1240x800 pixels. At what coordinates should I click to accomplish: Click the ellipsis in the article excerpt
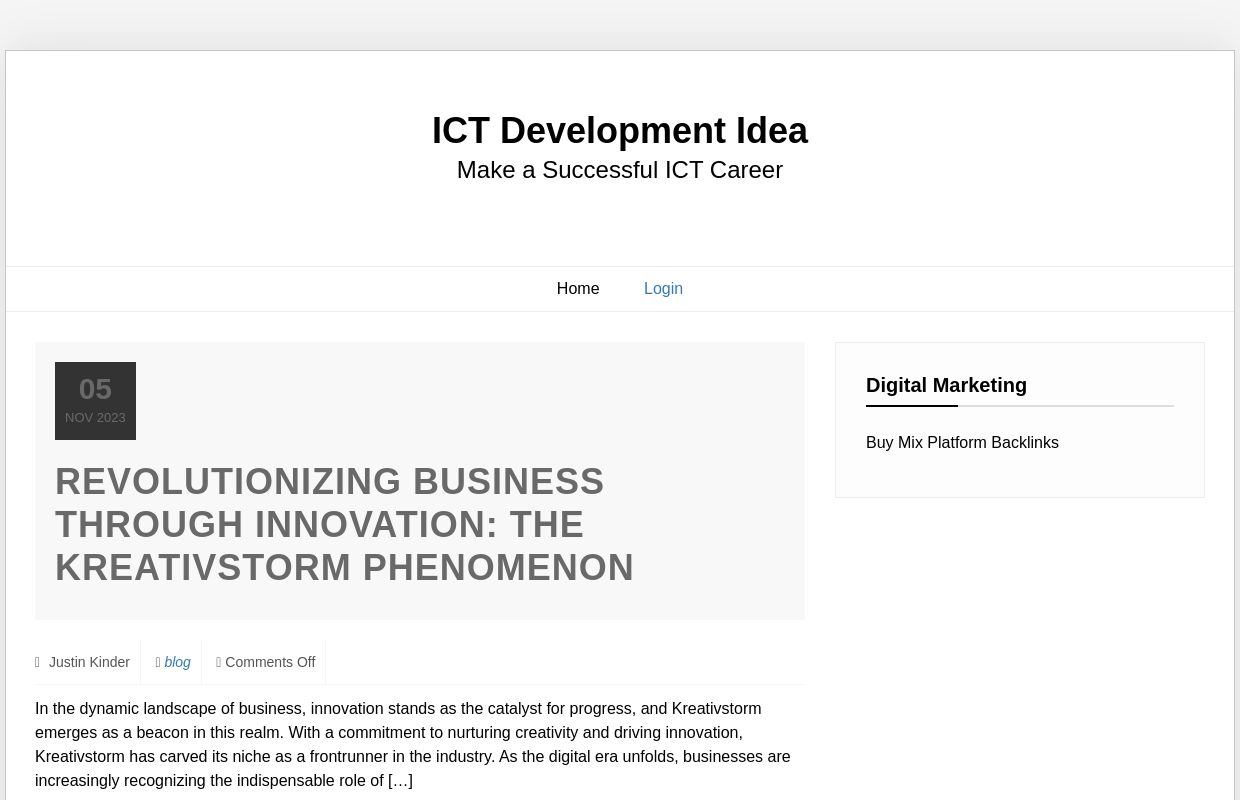pyautogui.click(x=399, y=780)
